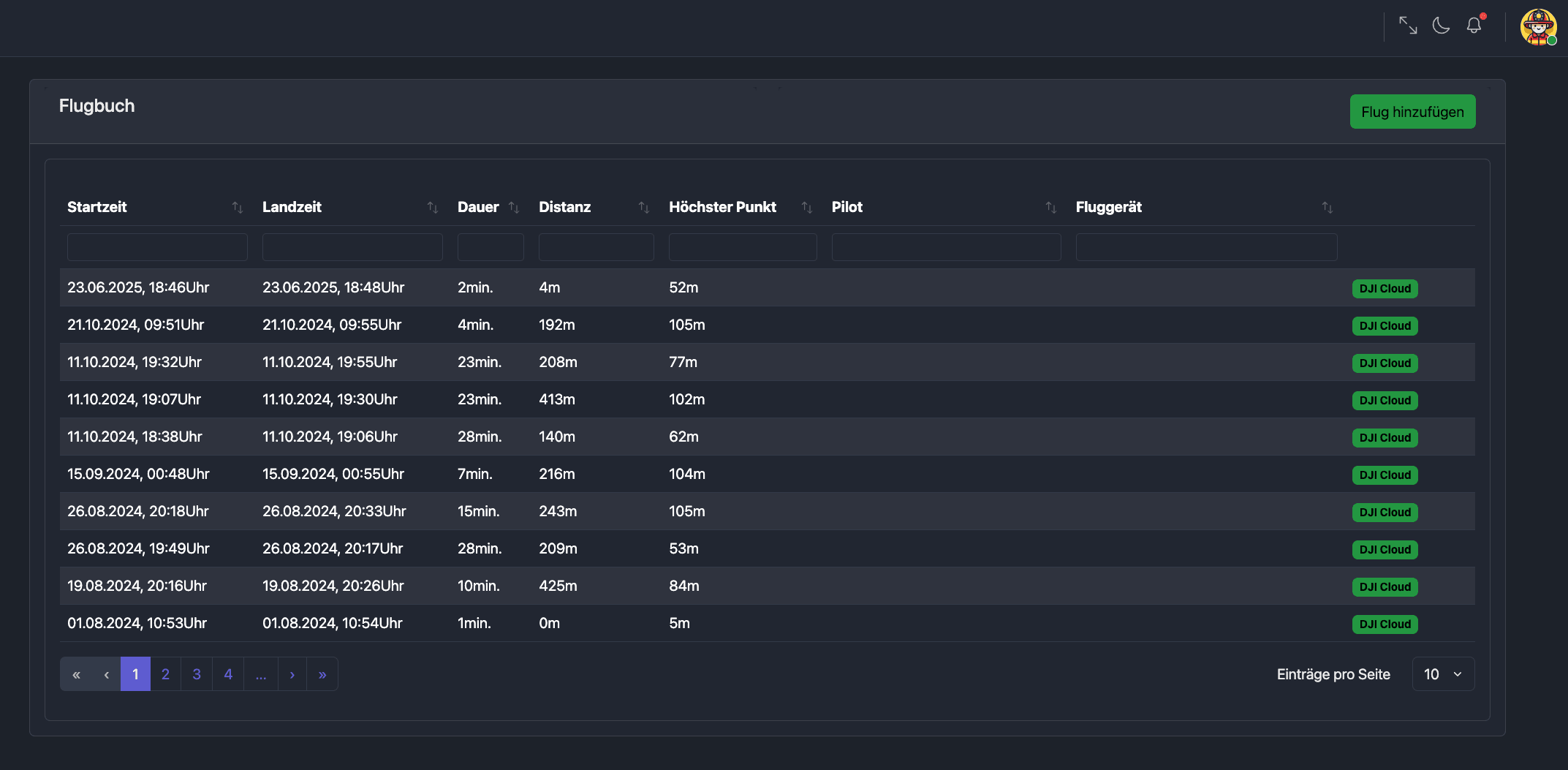Open the firefighter user avatar menu
This screenshot has height=770, width=1568.
[1538, 27]
